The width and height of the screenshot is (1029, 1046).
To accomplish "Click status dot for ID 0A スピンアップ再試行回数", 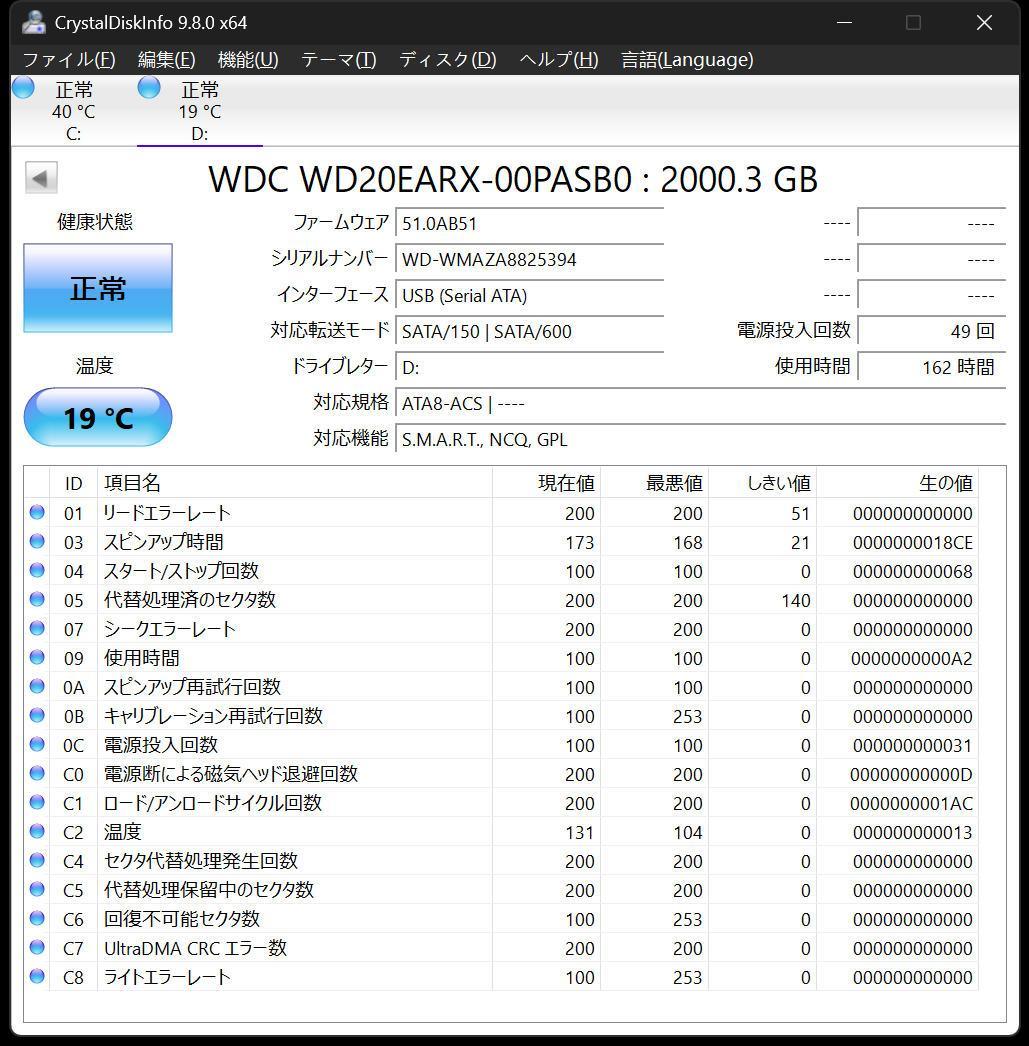I will pyautogui.click(x=37, y=686).
